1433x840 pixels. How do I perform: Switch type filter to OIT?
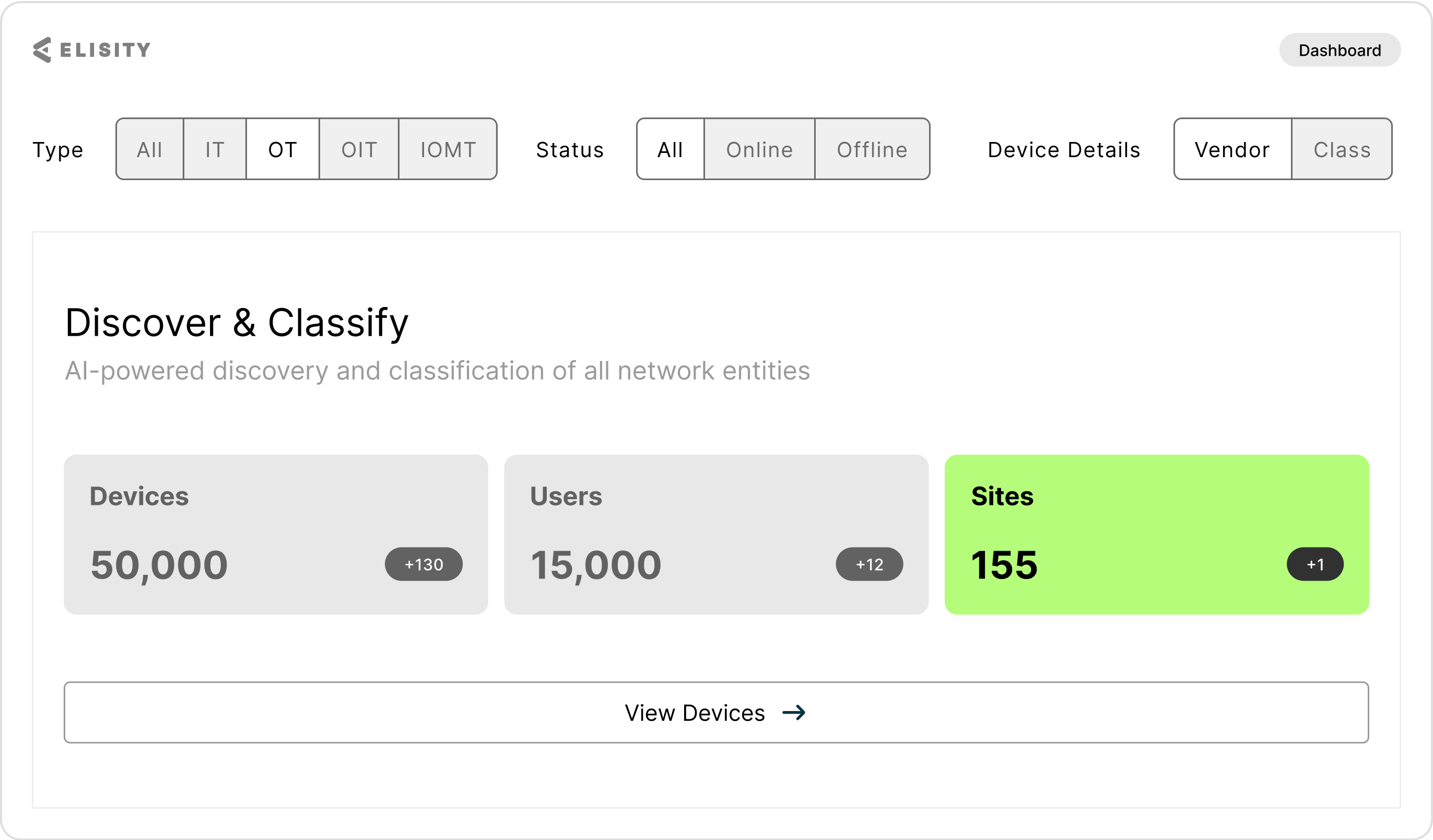[359, 149]
